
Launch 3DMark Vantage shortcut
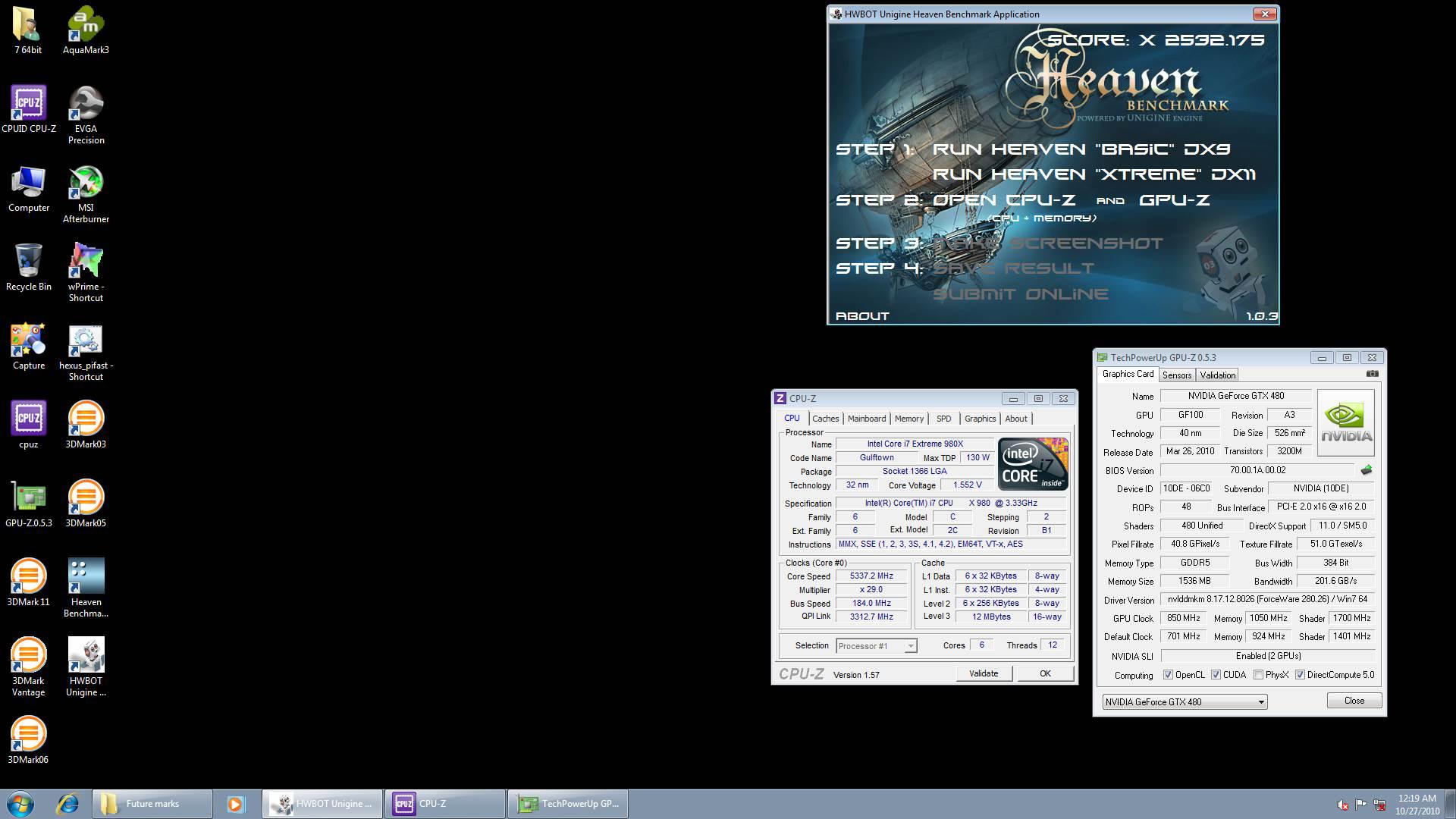pyautogui.click(x=28, y=667)
